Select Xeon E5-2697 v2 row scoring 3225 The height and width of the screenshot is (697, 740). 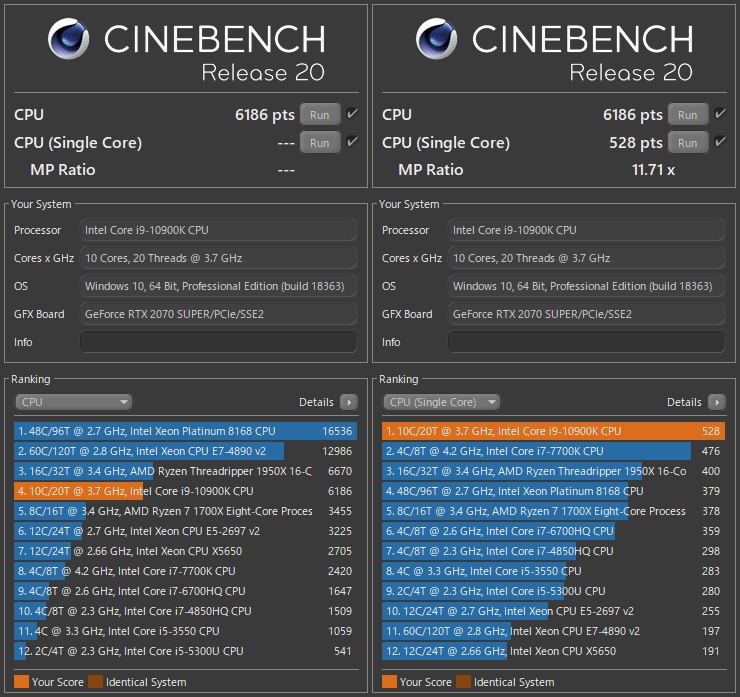coord(185,531)
